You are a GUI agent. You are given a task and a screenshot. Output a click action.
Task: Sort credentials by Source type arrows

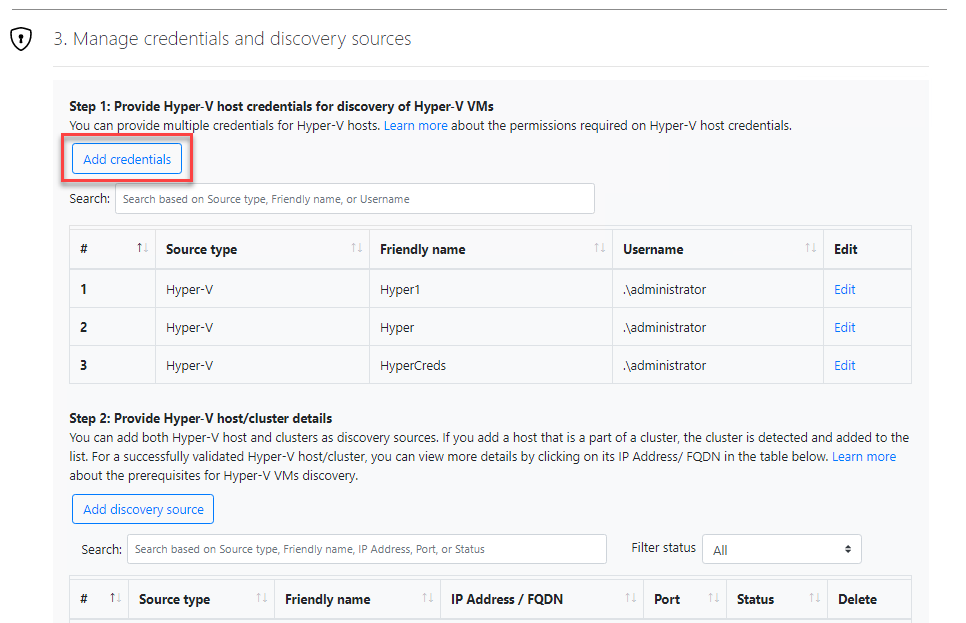click(357, 248)
